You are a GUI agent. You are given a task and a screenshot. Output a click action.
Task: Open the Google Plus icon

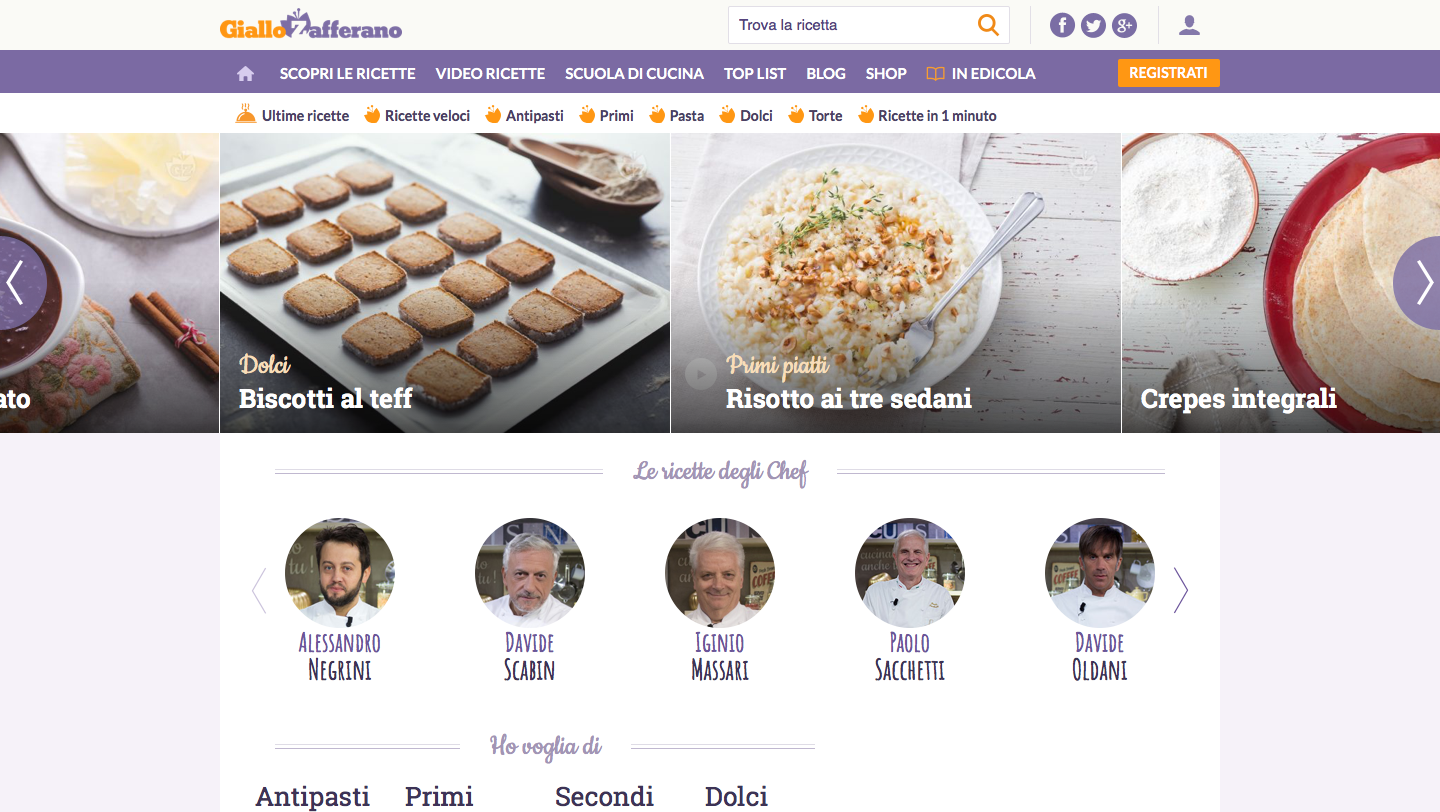click(x=1125, y=25)
